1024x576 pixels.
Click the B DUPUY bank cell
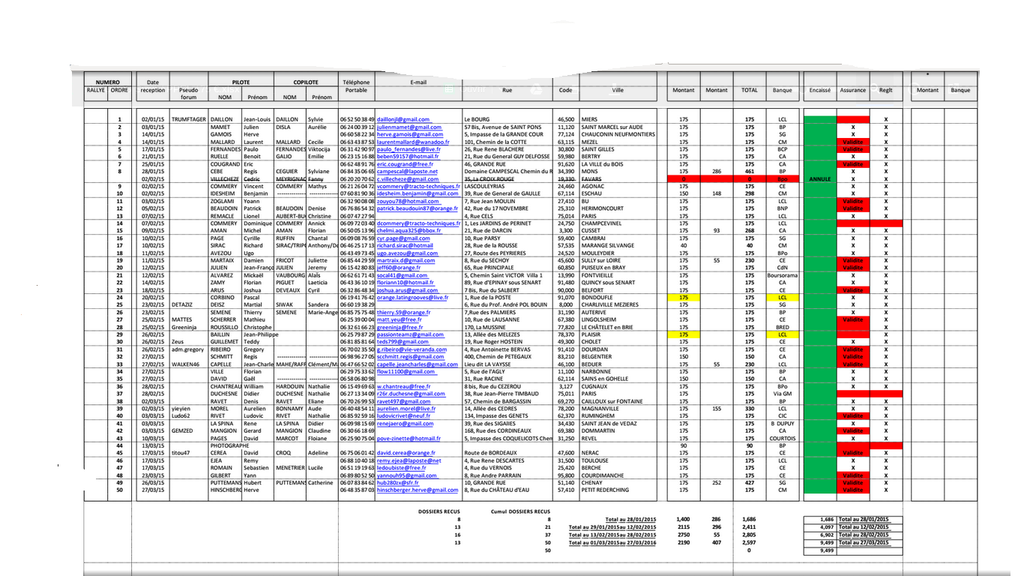(x=782, y=423)
